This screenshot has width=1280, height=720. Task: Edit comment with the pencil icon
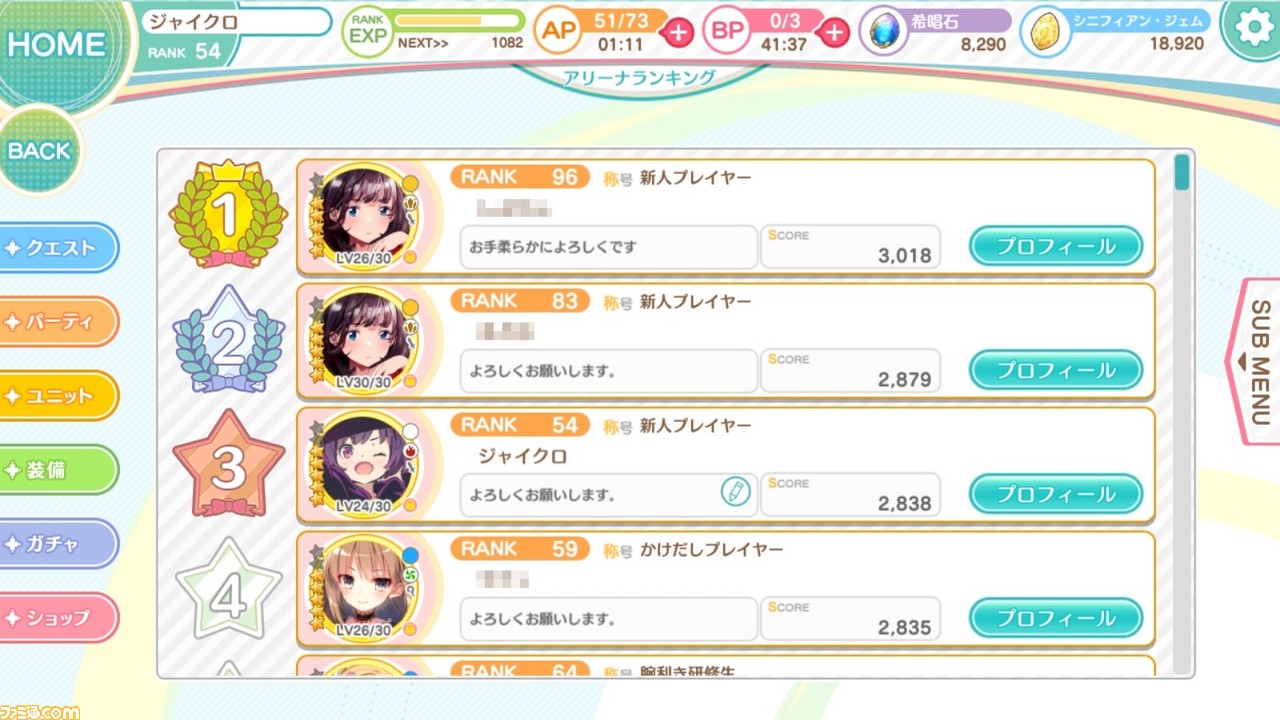735,491
